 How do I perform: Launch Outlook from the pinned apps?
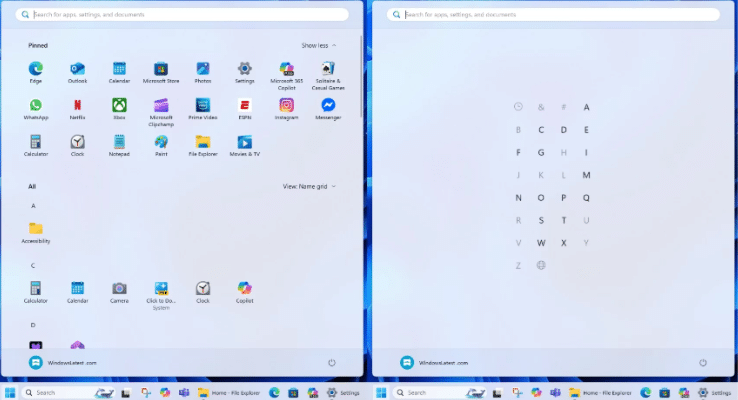point(78,72)
